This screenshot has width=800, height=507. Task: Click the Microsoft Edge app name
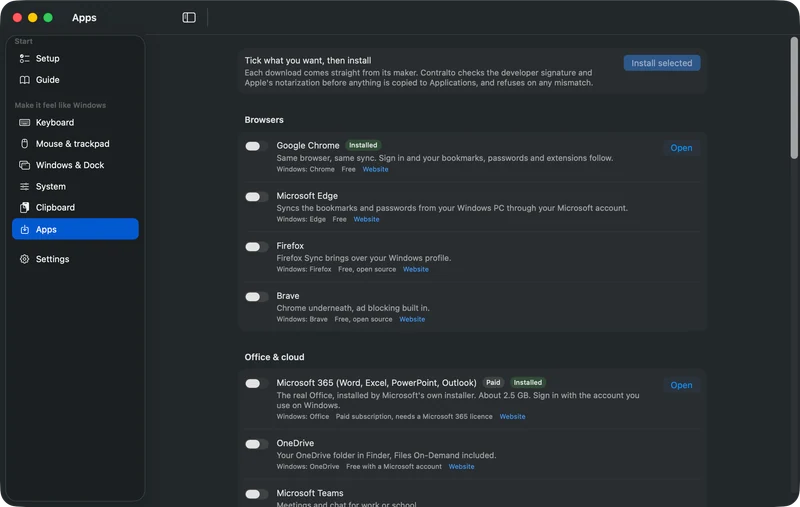point(307,196)
